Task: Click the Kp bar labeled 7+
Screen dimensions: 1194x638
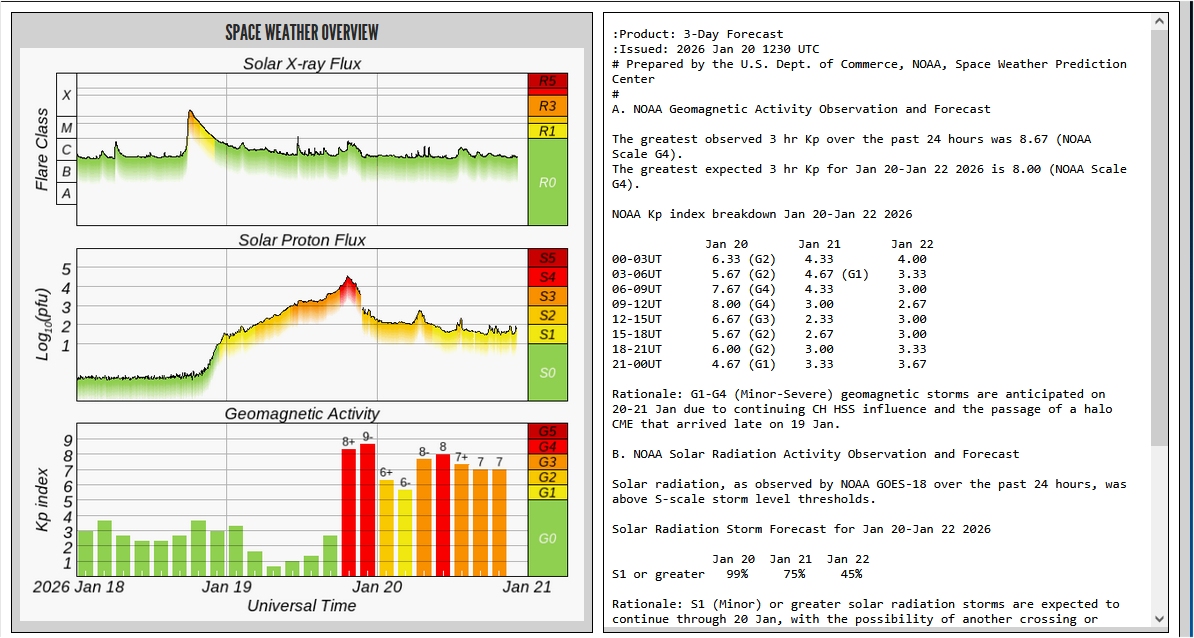Action: coord(461,520)
